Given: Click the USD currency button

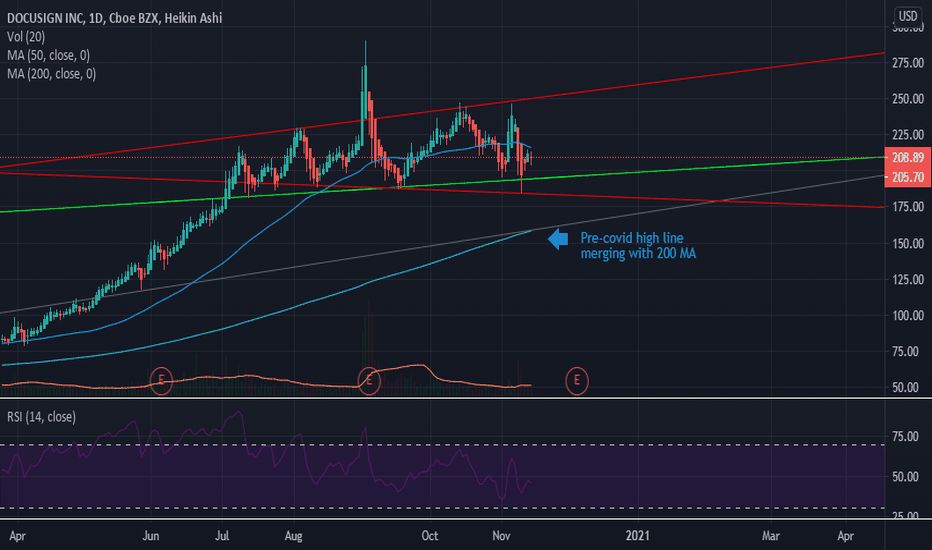Looking at the screenshot, I should [x=908, y=16].
